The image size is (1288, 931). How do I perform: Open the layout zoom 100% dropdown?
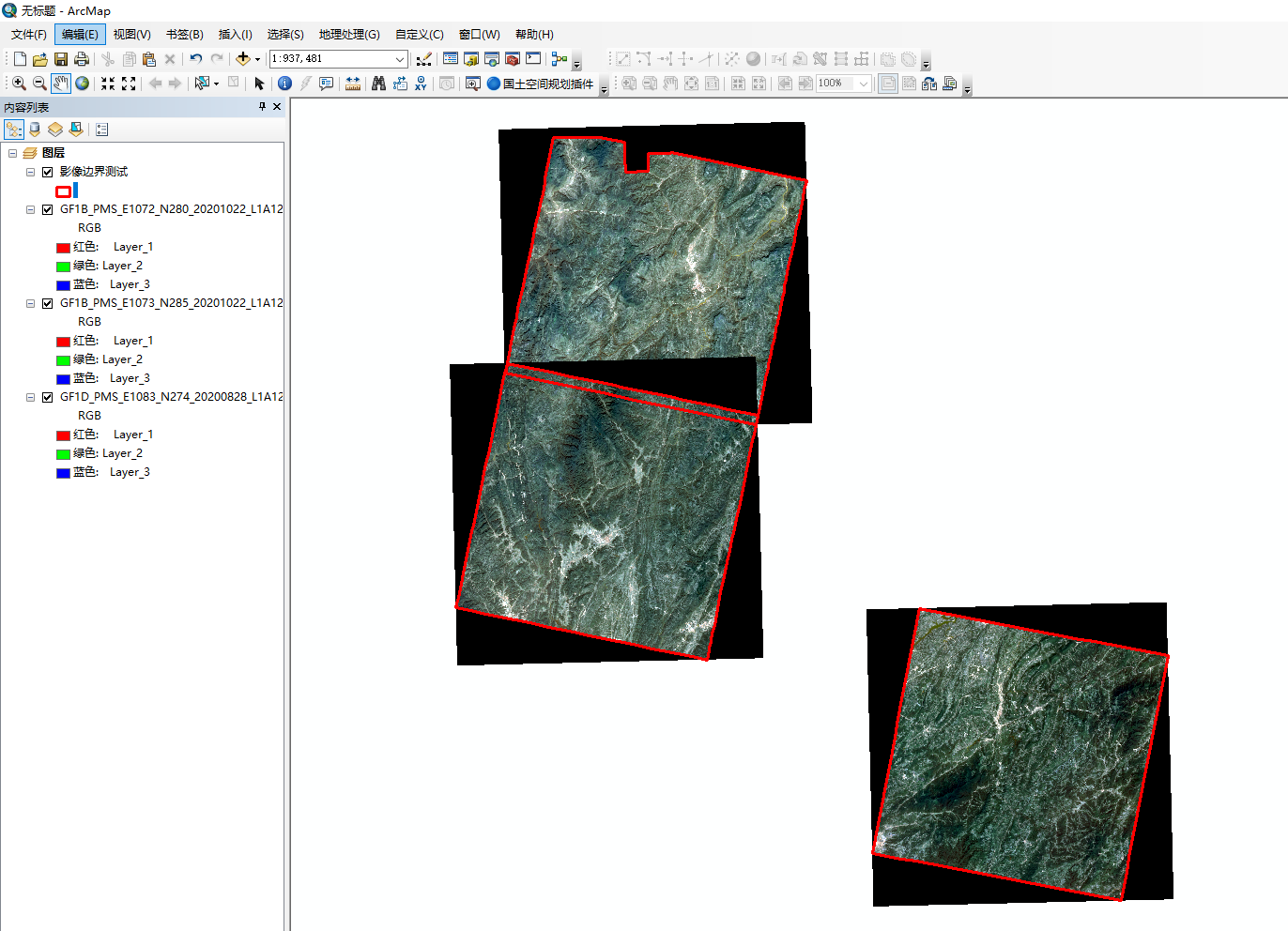click(863, 84)
